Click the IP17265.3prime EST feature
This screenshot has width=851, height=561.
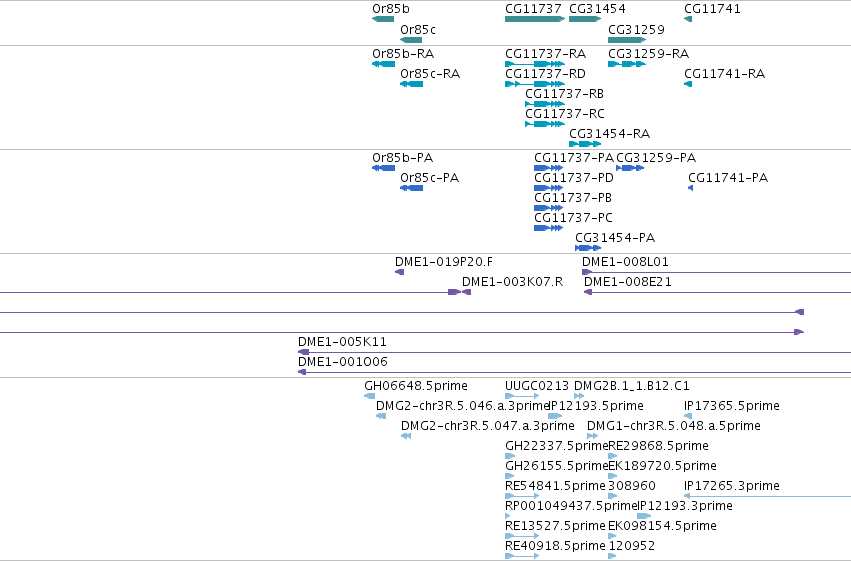[767, 496]
